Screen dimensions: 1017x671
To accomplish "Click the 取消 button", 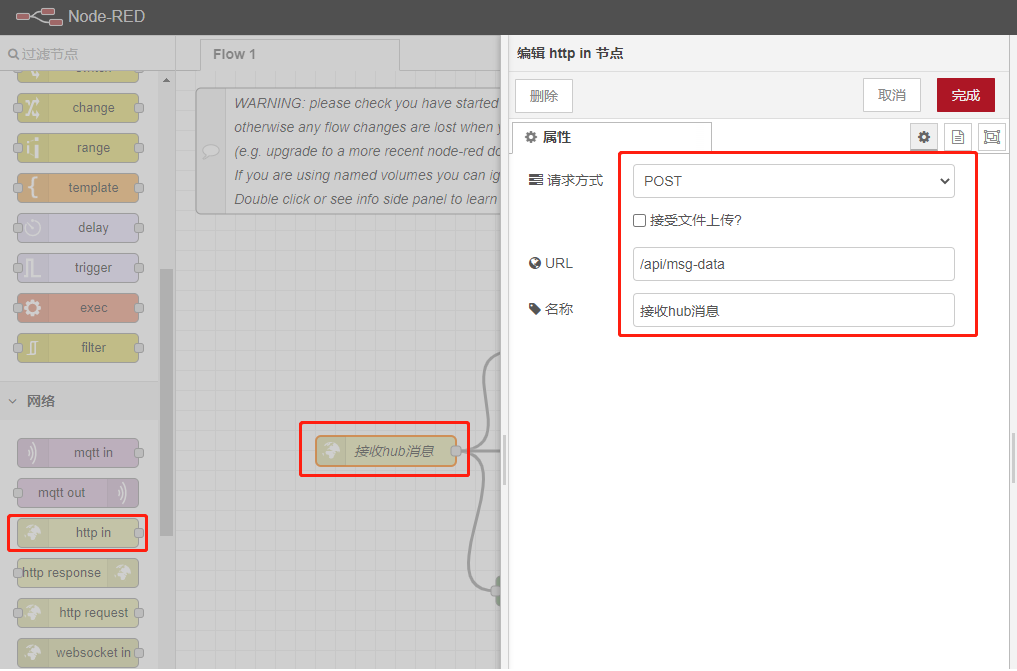I will 891,95.
